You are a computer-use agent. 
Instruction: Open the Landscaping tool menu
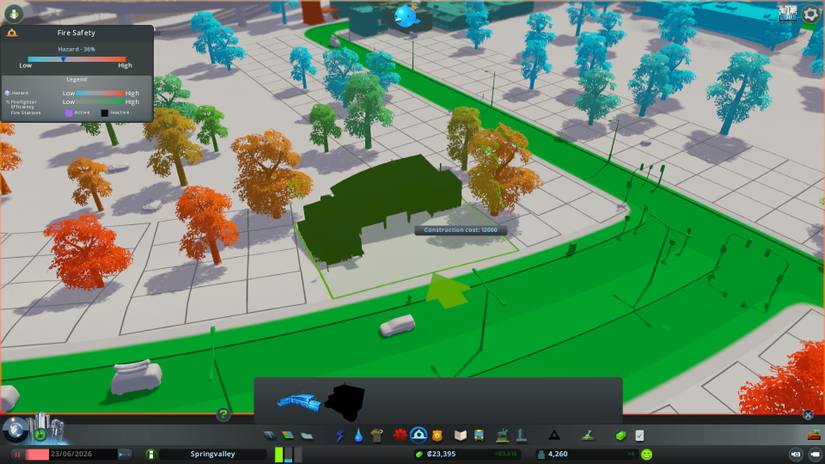(x=588, y=435)
